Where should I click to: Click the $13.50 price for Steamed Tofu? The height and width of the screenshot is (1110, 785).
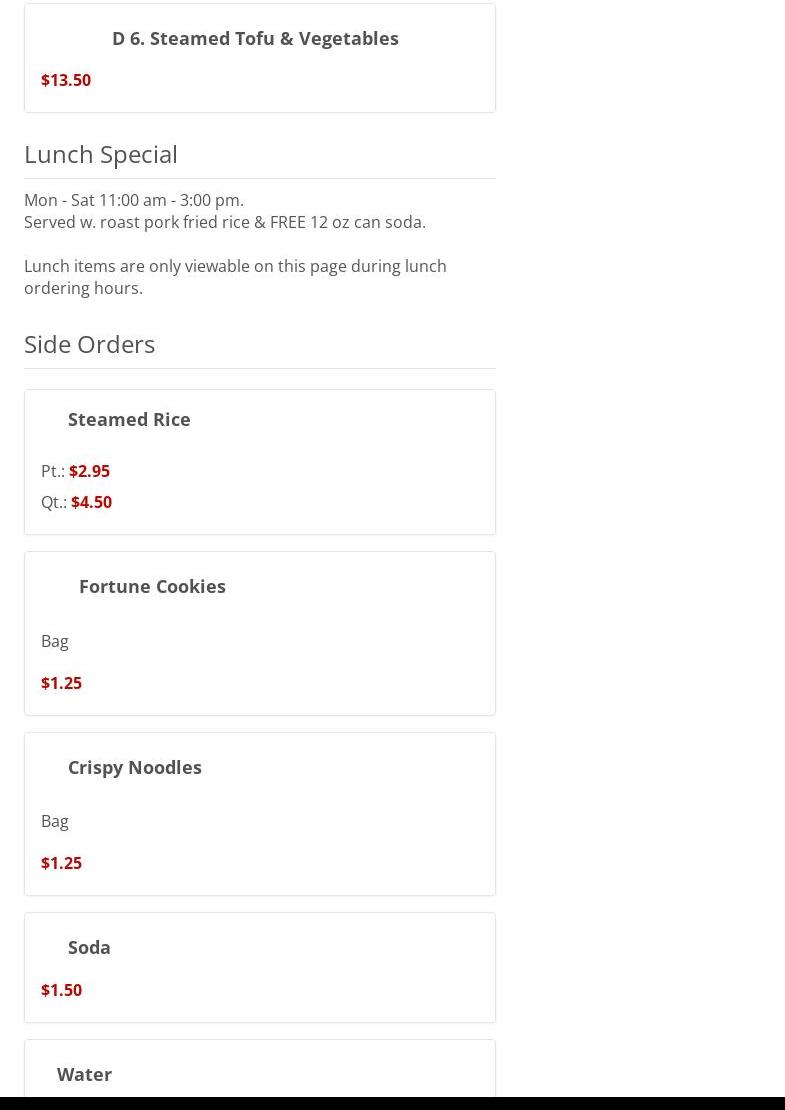click(66, 80)
